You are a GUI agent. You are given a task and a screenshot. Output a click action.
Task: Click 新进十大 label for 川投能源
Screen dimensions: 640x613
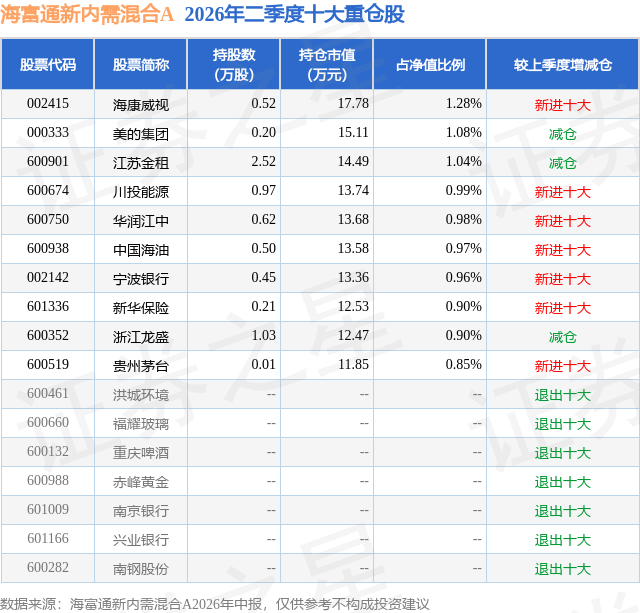[563, 192]
